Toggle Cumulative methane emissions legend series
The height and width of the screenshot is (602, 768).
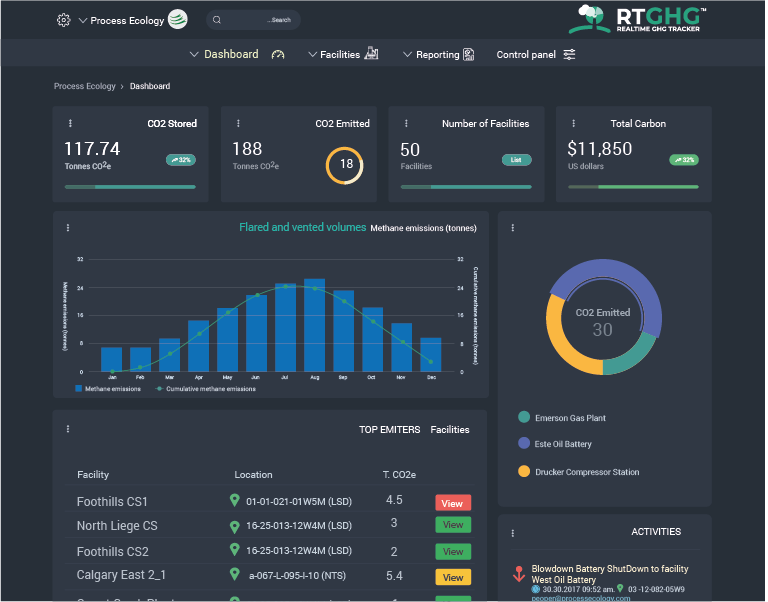pyautogui.click(x=205, y=389)
